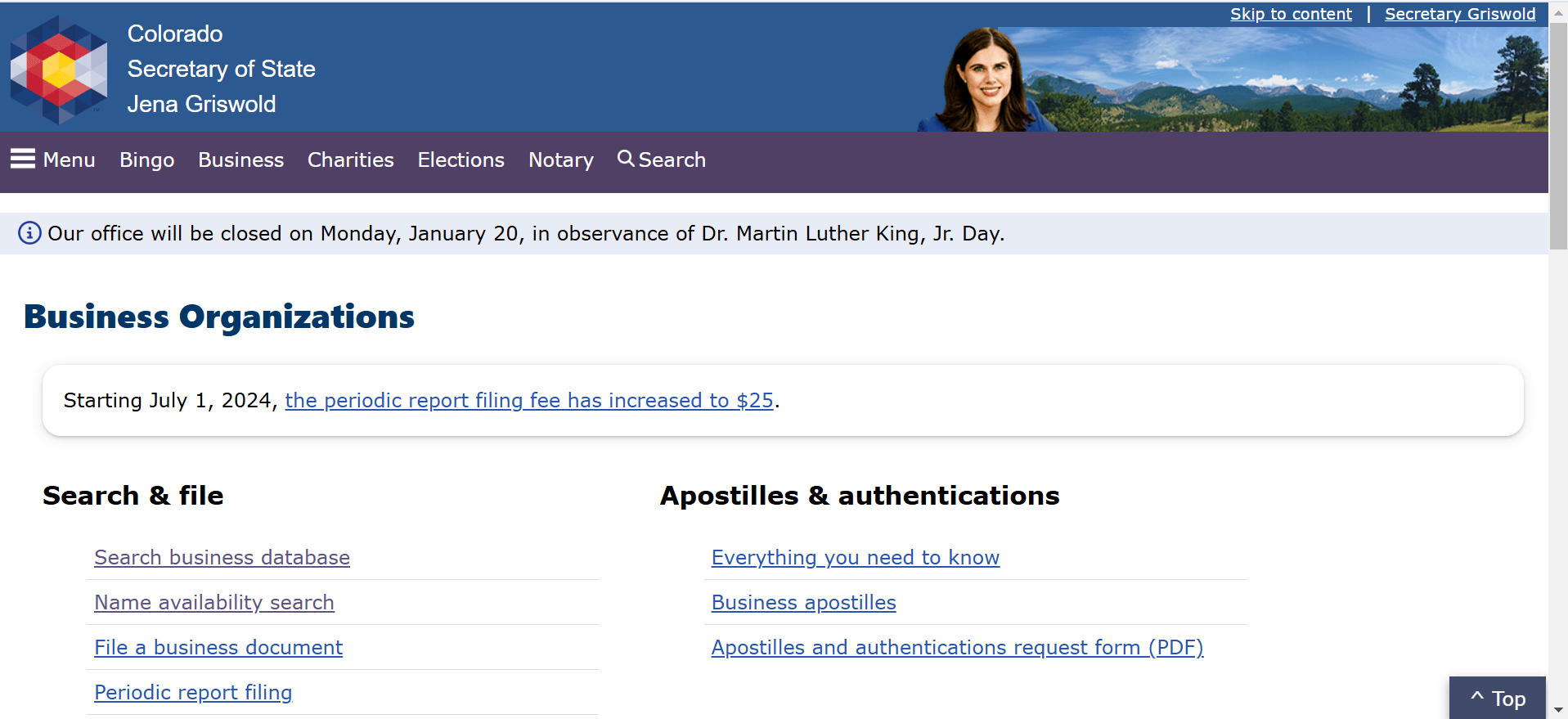1568x719 pixels.
Task: Open the Notary navigation item
Action: tap(561, 160)
